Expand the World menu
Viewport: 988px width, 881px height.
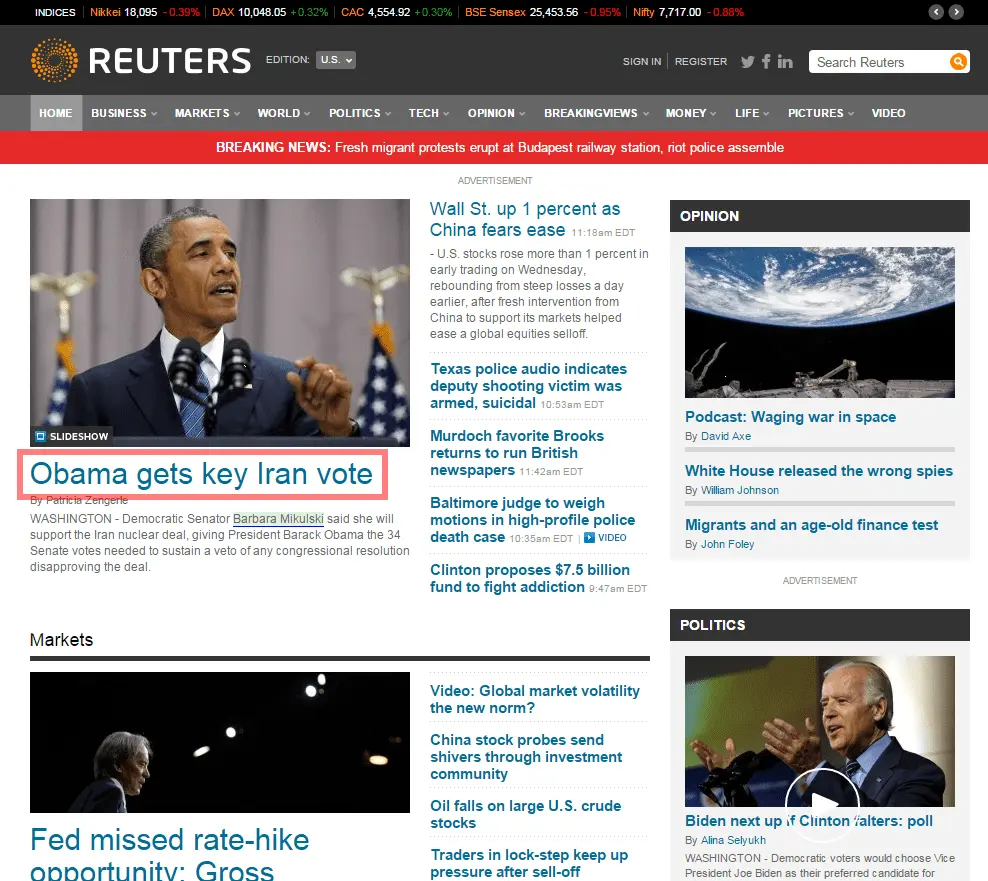284,113
